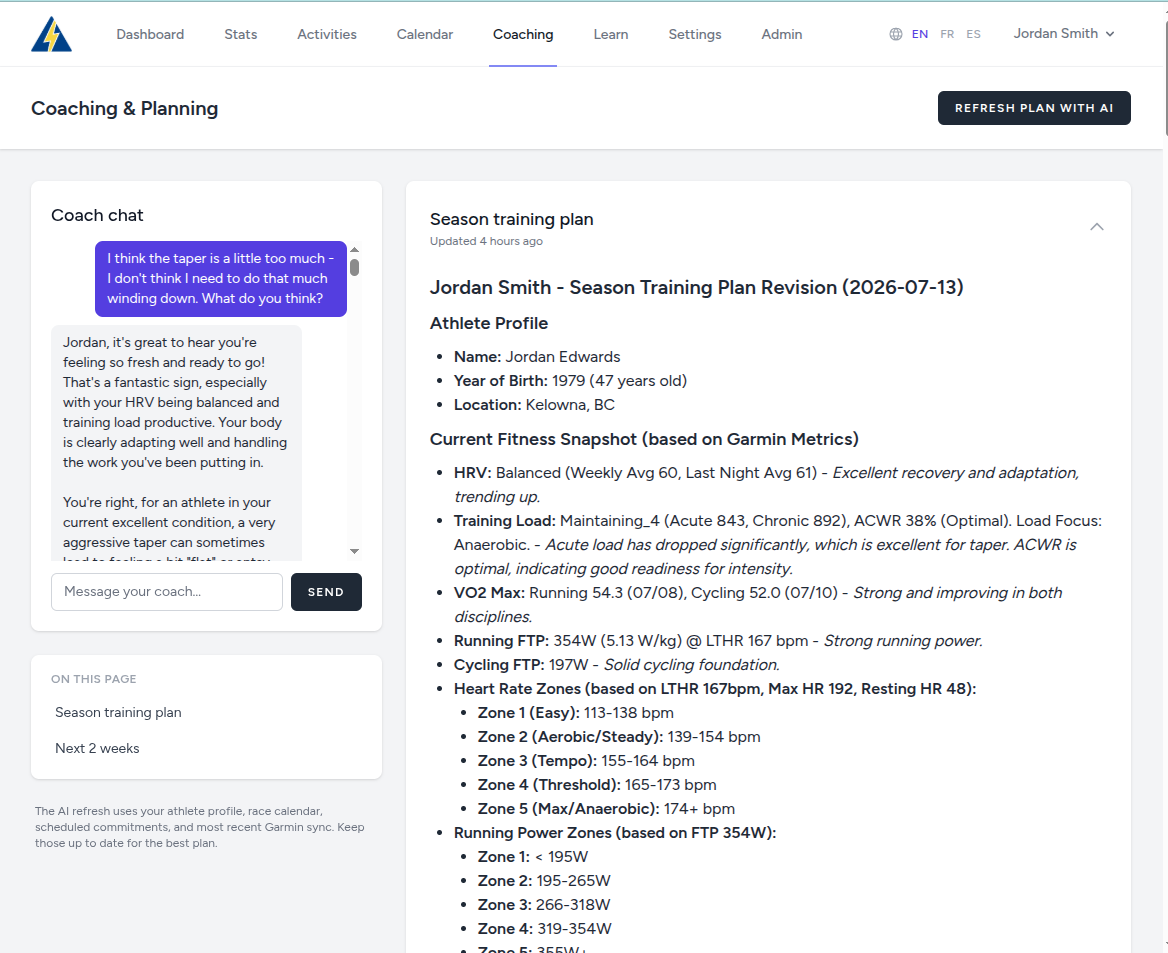Navigate to the Learn tab
1168x953 pixels.
point(611,34)
